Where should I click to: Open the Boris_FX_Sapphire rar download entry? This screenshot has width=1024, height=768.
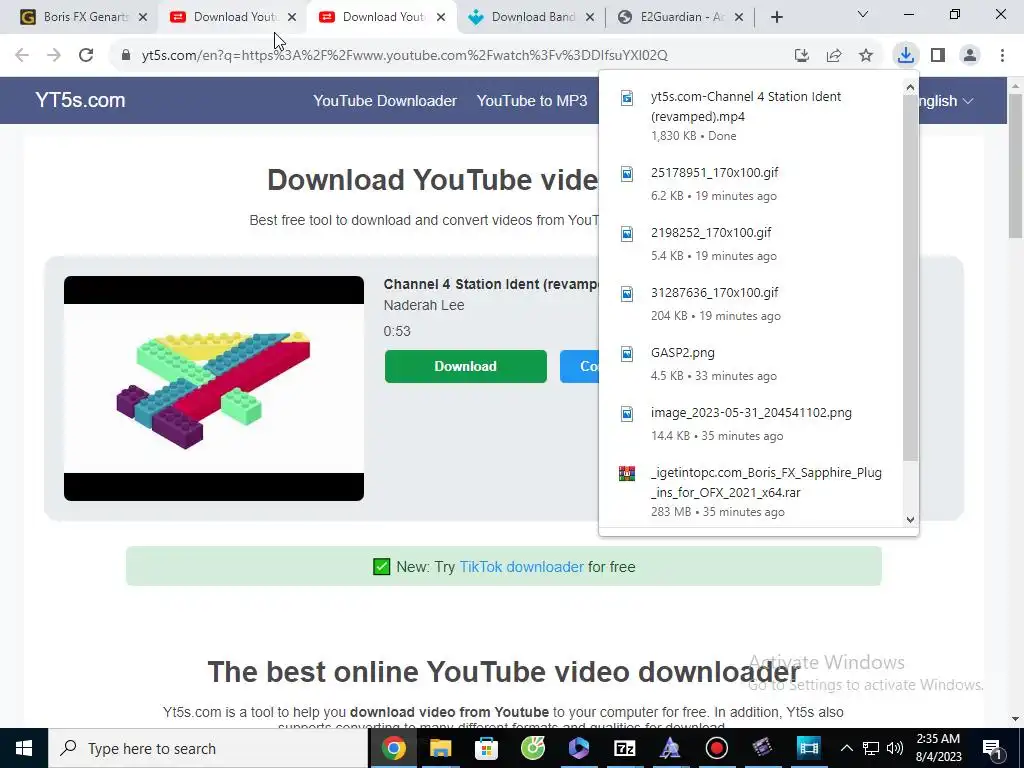pyautogui.click(x=751, y=491)
